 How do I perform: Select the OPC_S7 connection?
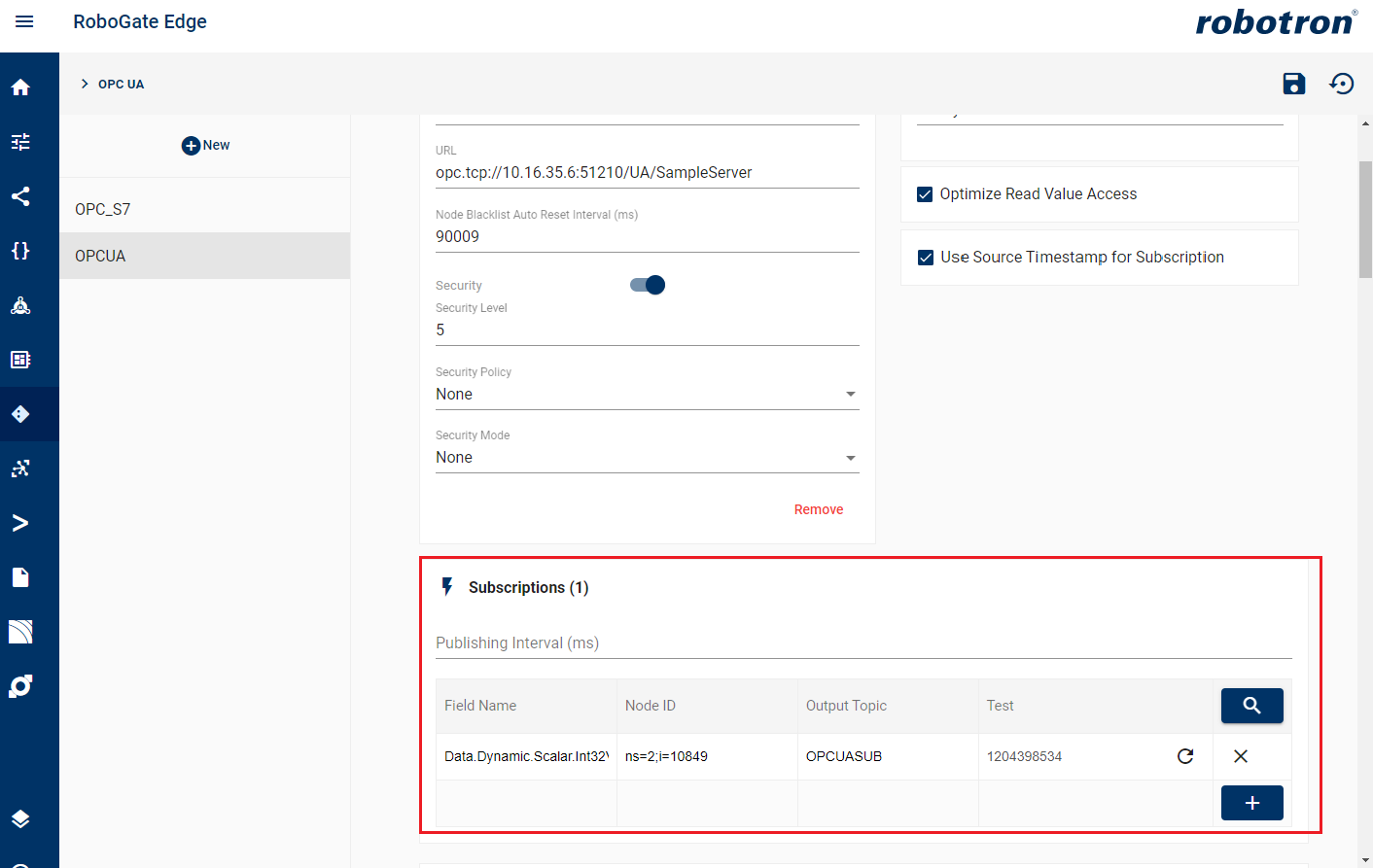205,209
